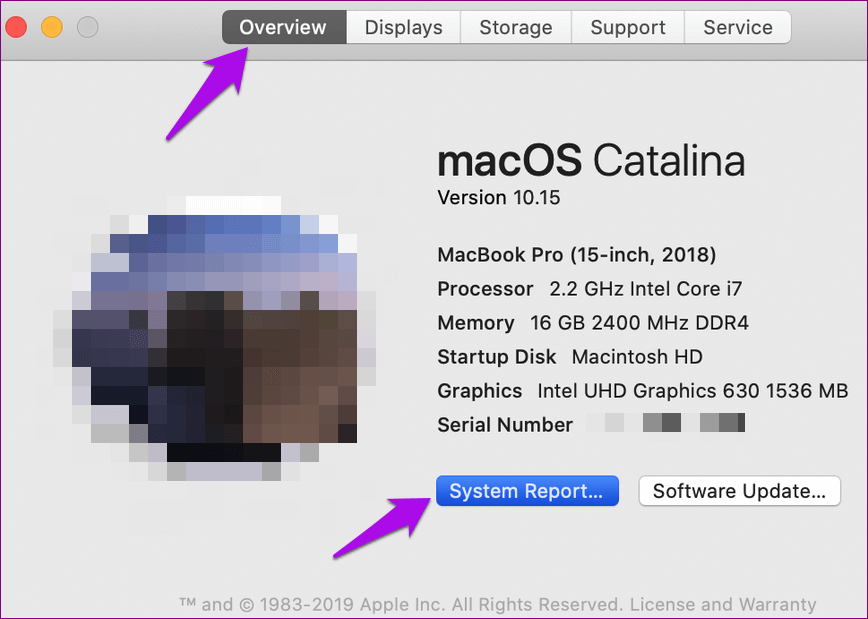The image size is (868, 619).
Task: Go to the Support tab
Action: point(627,27)
